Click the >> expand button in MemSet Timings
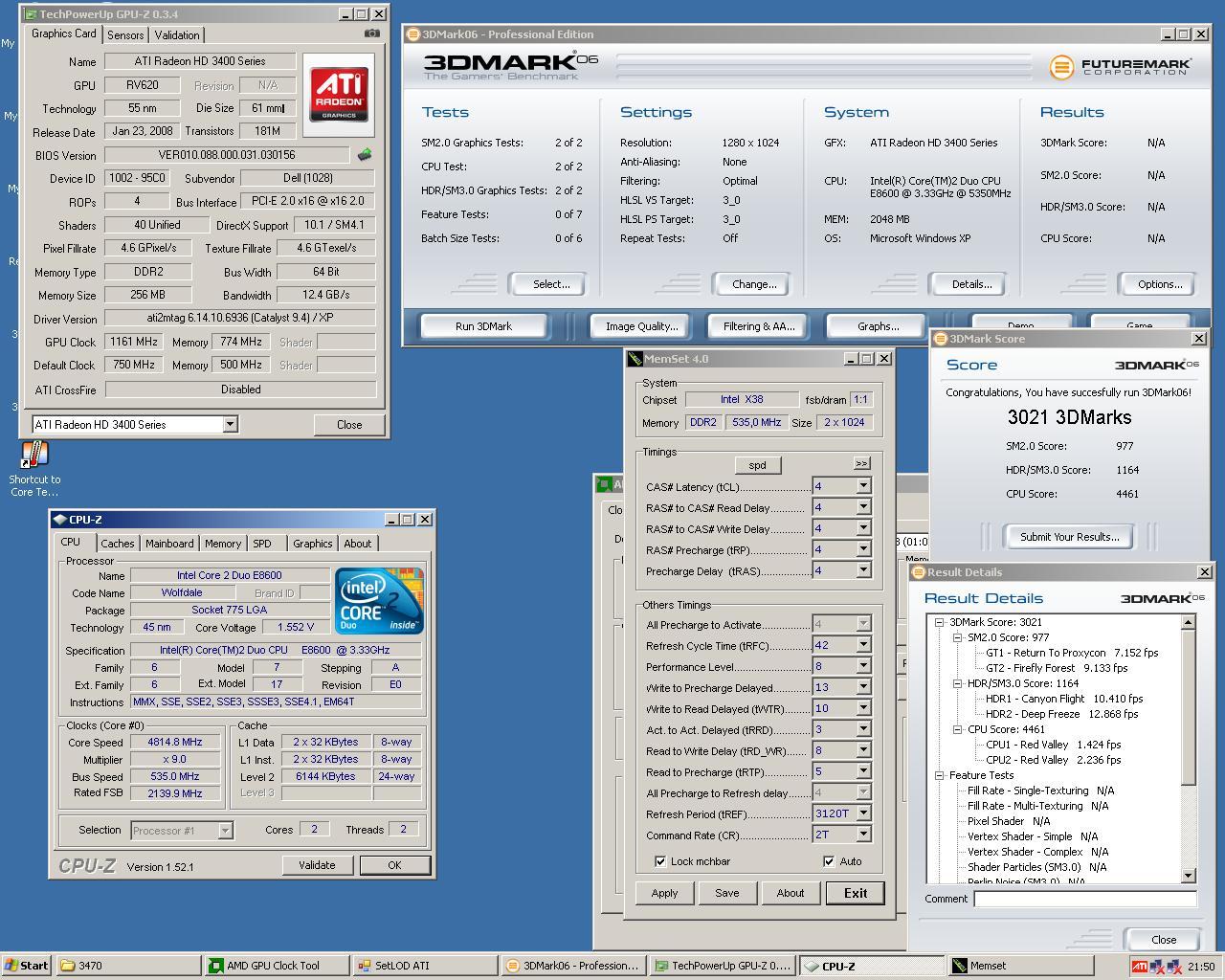Viewport: 1225px width, 980px height. tap(861, 463)
